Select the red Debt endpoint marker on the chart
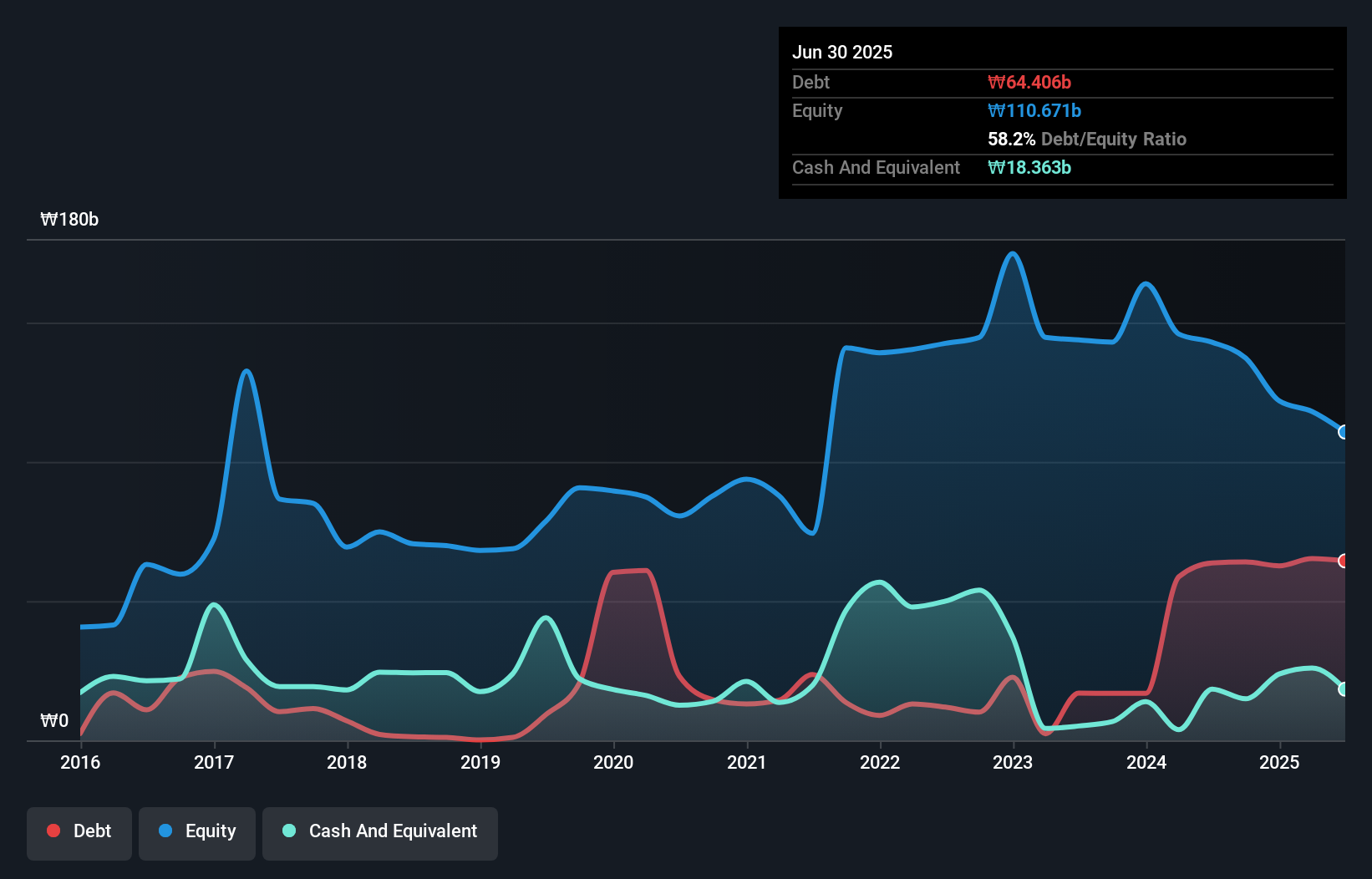The width and height of the screenshot is (1372, 879). point(1344,561)
